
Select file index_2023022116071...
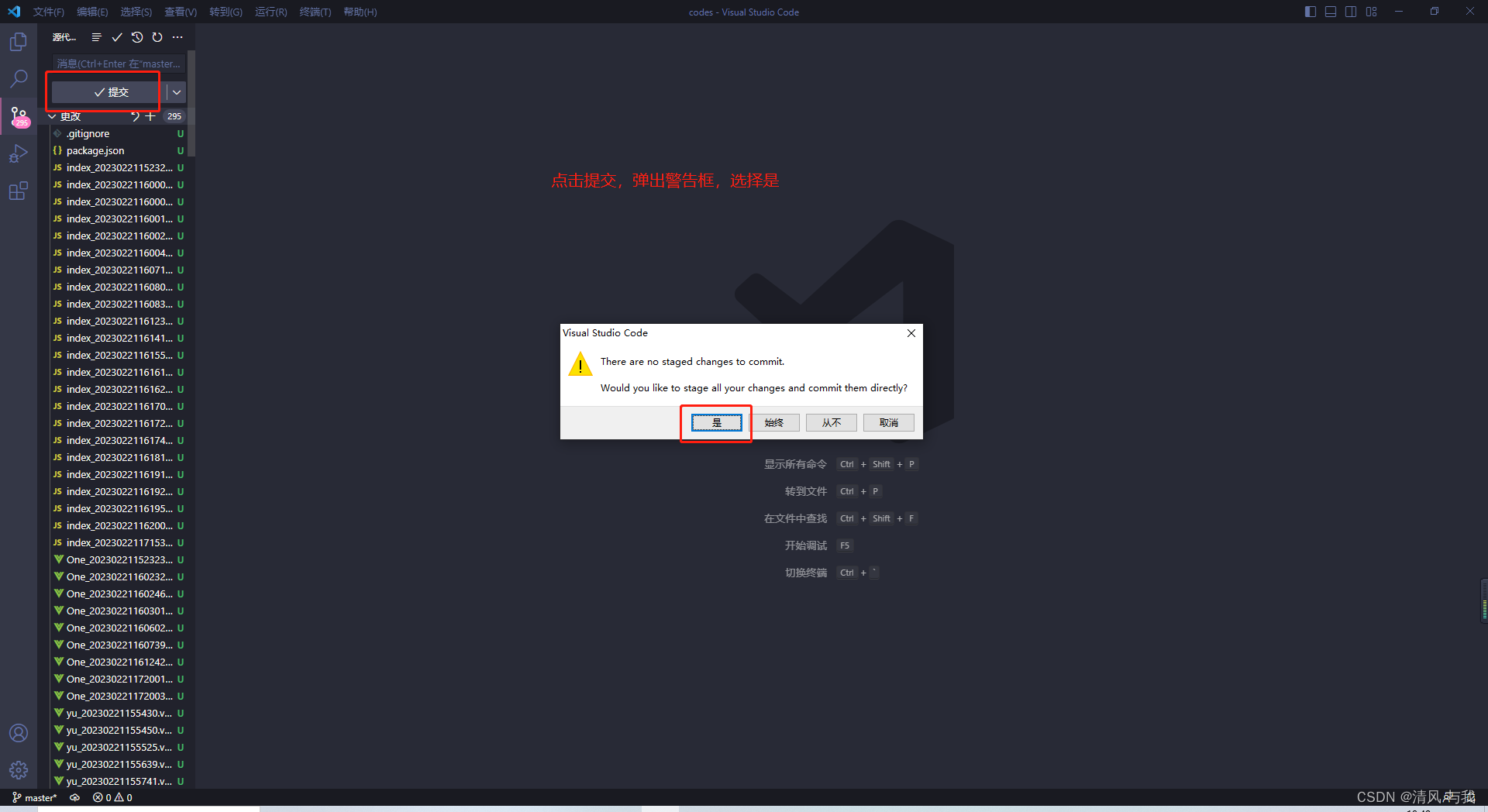[116, 270]
